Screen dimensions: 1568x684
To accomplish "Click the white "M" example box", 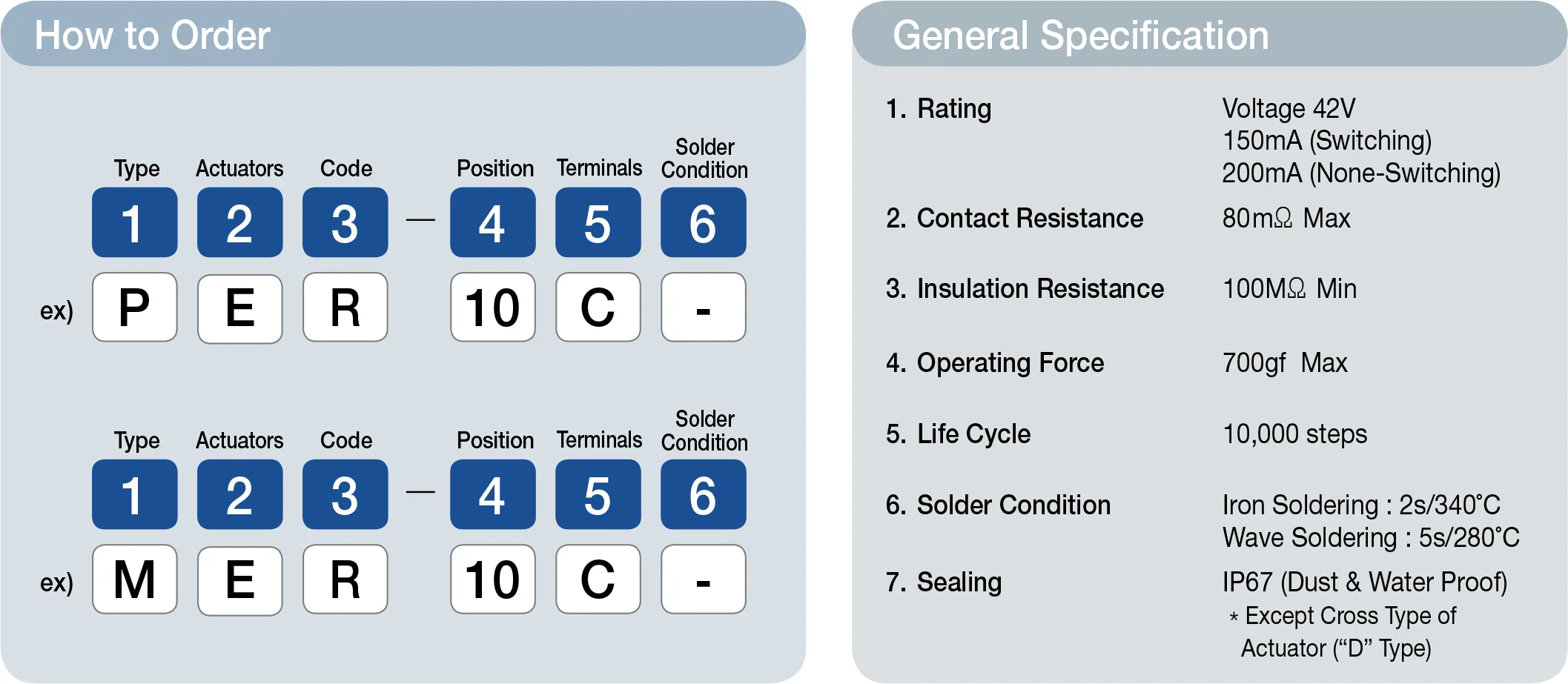I will pyautogui.click(x=134, y=579).
